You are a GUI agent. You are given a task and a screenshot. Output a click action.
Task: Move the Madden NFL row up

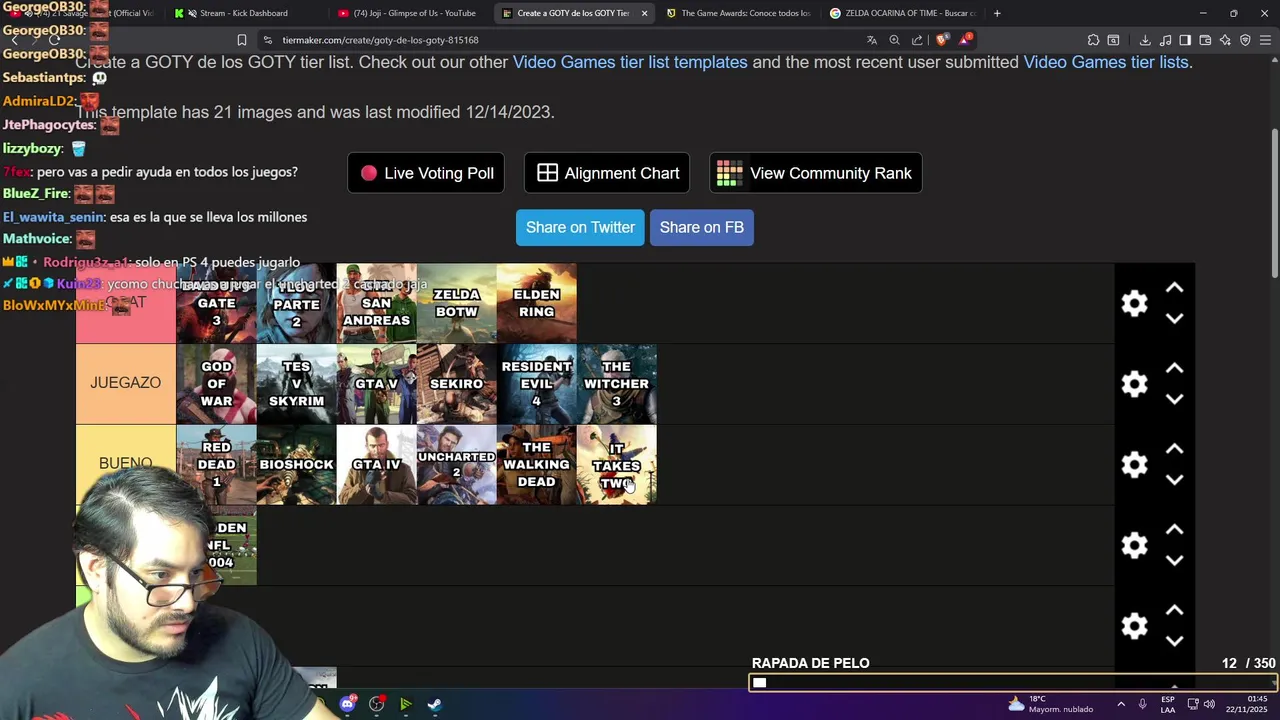(x=1175, y=530)
